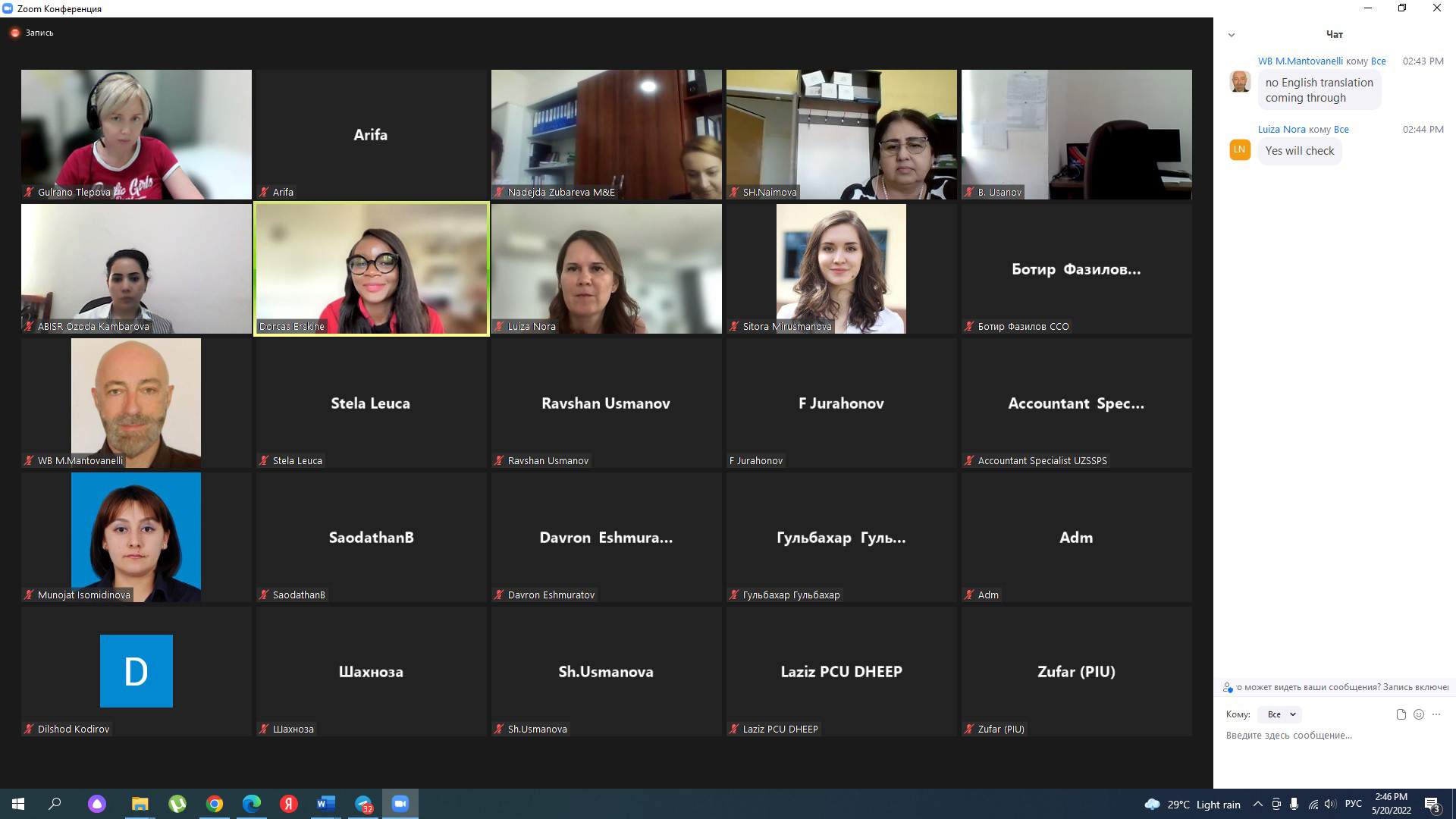Click the РУС keyboard language switch
This screenshot has width=1456, height=819.
(1353, 805)
